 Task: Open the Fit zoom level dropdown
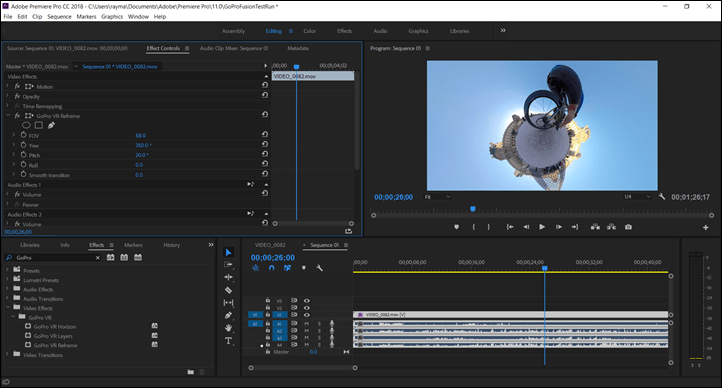tap(437, 197)
